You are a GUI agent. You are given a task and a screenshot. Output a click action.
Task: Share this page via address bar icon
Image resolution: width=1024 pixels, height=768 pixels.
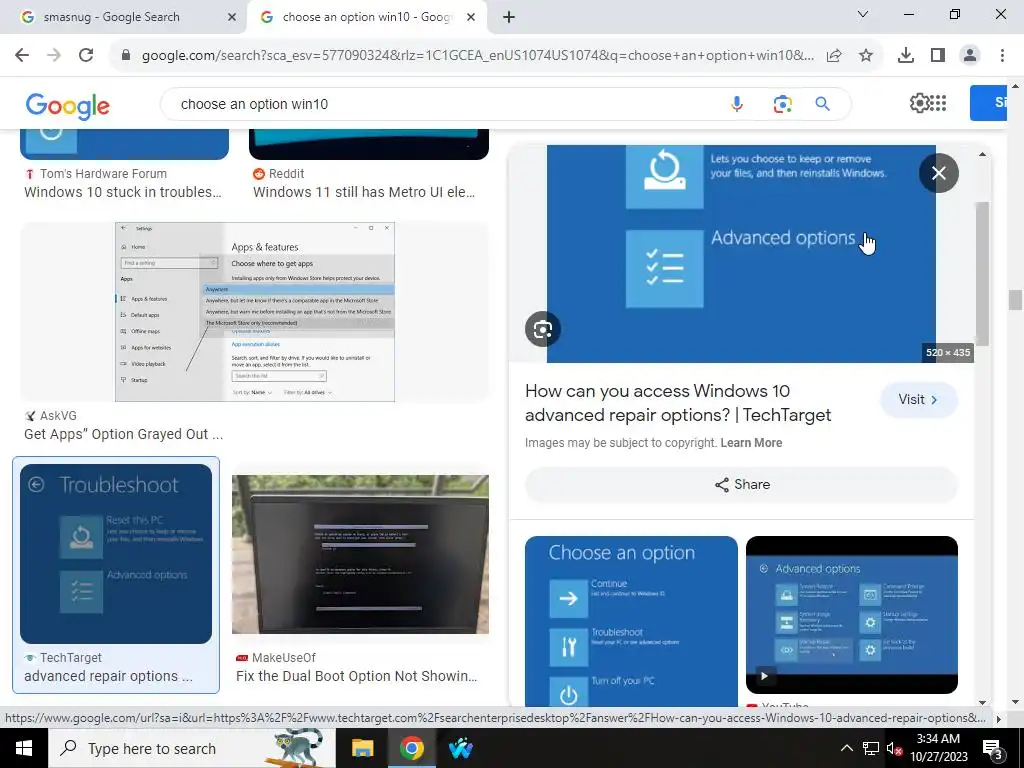coord(834,56)
